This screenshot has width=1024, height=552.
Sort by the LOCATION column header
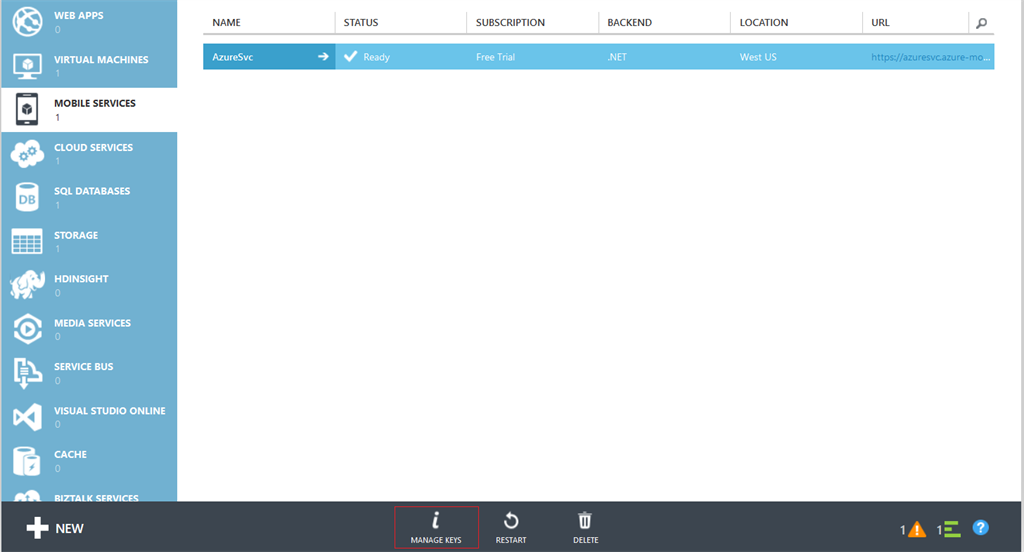[x=764, y=22]
